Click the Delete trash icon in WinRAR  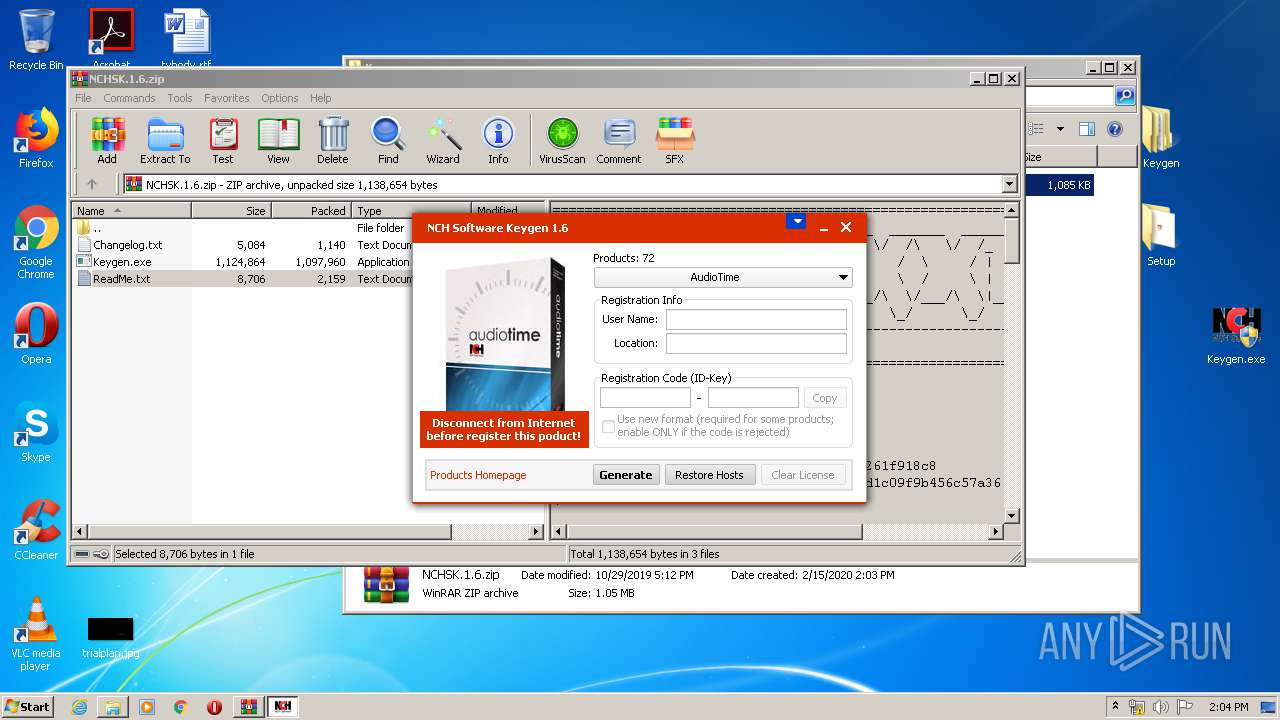(x=333, y=140)
